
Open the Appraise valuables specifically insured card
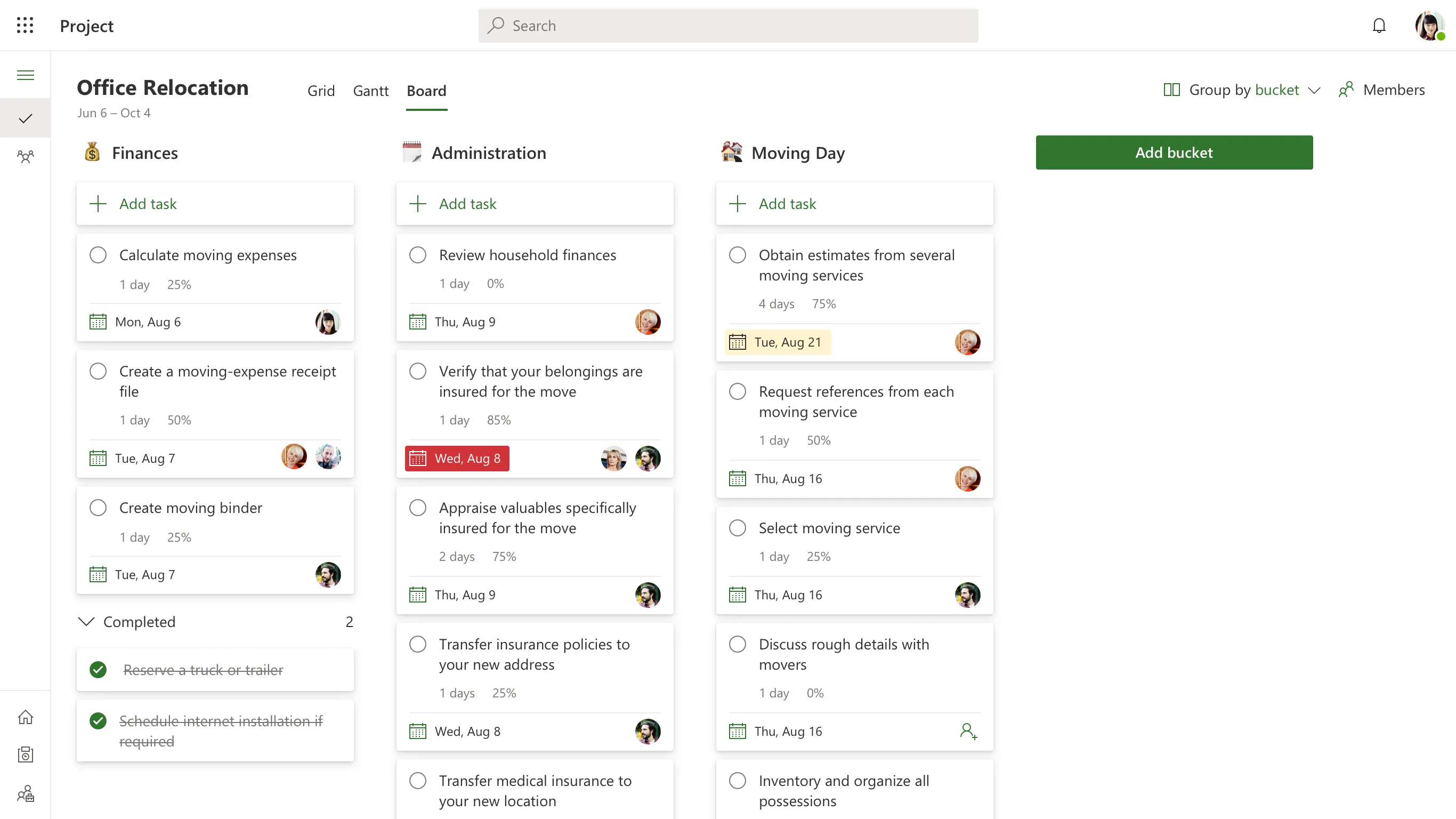pyautogui.click(x=535, y=550)
